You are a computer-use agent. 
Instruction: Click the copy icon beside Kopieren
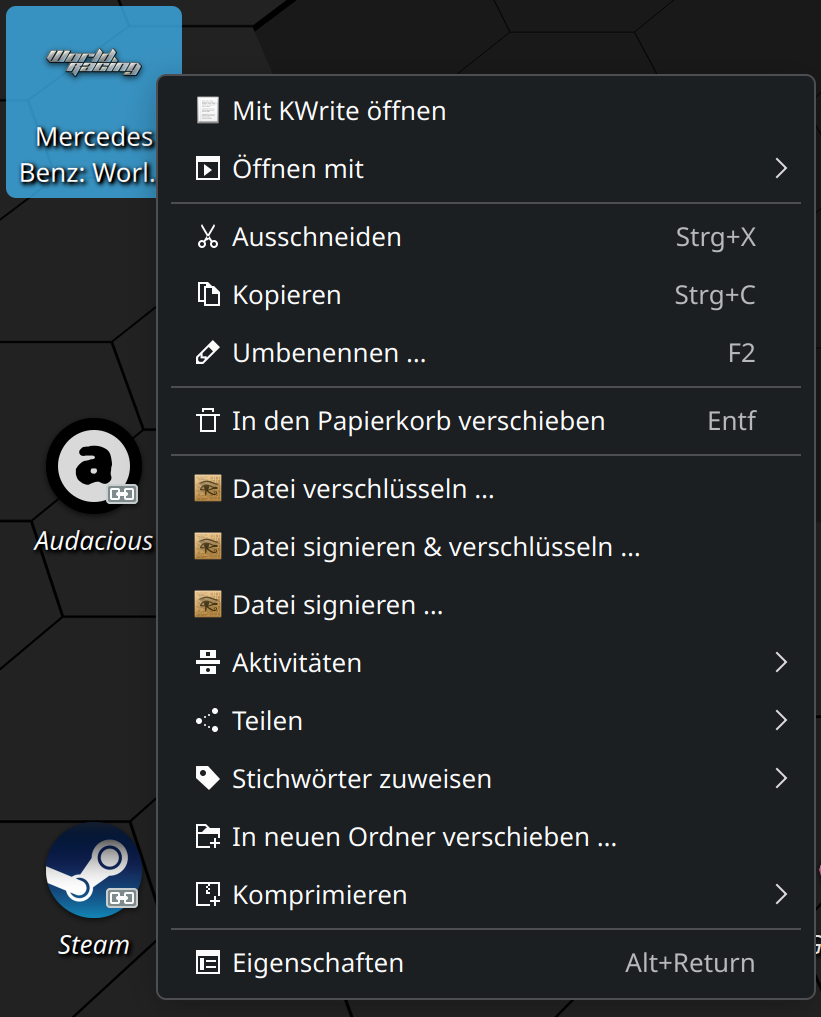click(x=208, y=294)
